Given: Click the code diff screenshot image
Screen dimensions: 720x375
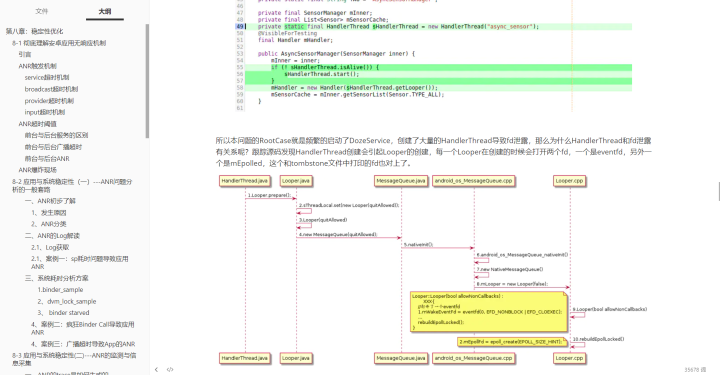Looking at the screenshot, I should coord(433,56).
